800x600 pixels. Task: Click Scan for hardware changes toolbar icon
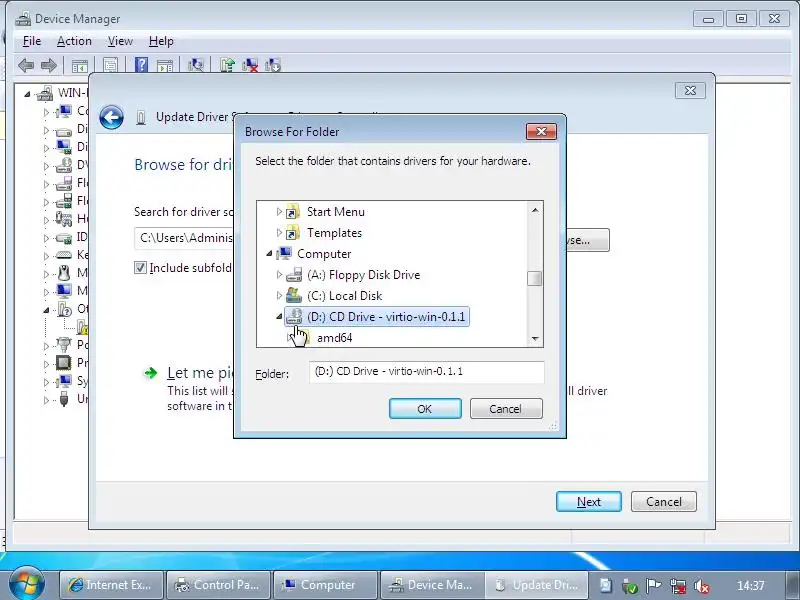[x=196, y=65]
